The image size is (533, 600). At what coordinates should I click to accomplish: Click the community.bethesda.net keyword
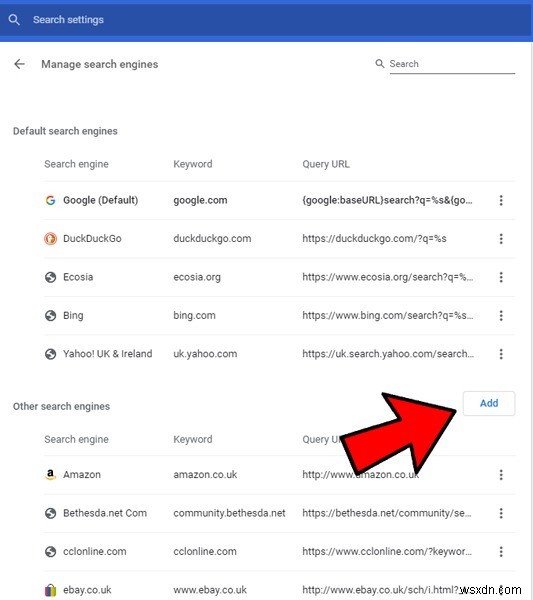pos(229,513)
